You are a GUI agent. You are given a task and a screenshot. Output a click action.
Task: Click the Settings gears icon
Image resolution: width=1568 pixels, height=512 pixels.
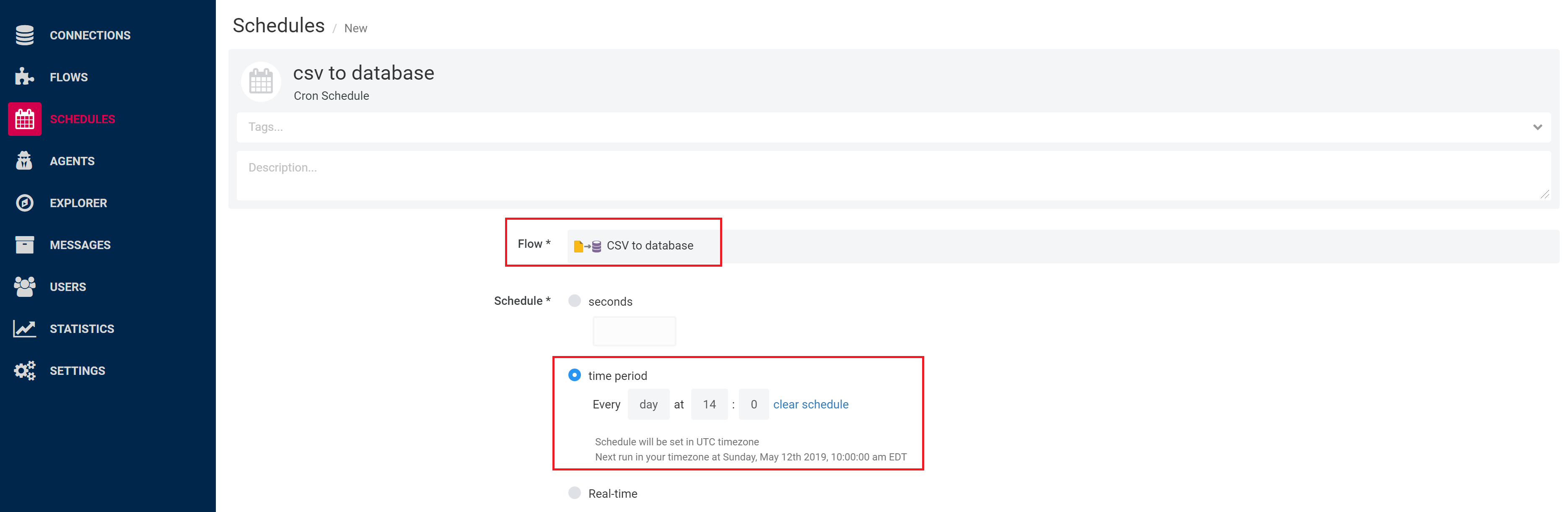pyautogui.click(x=24, y=371)
